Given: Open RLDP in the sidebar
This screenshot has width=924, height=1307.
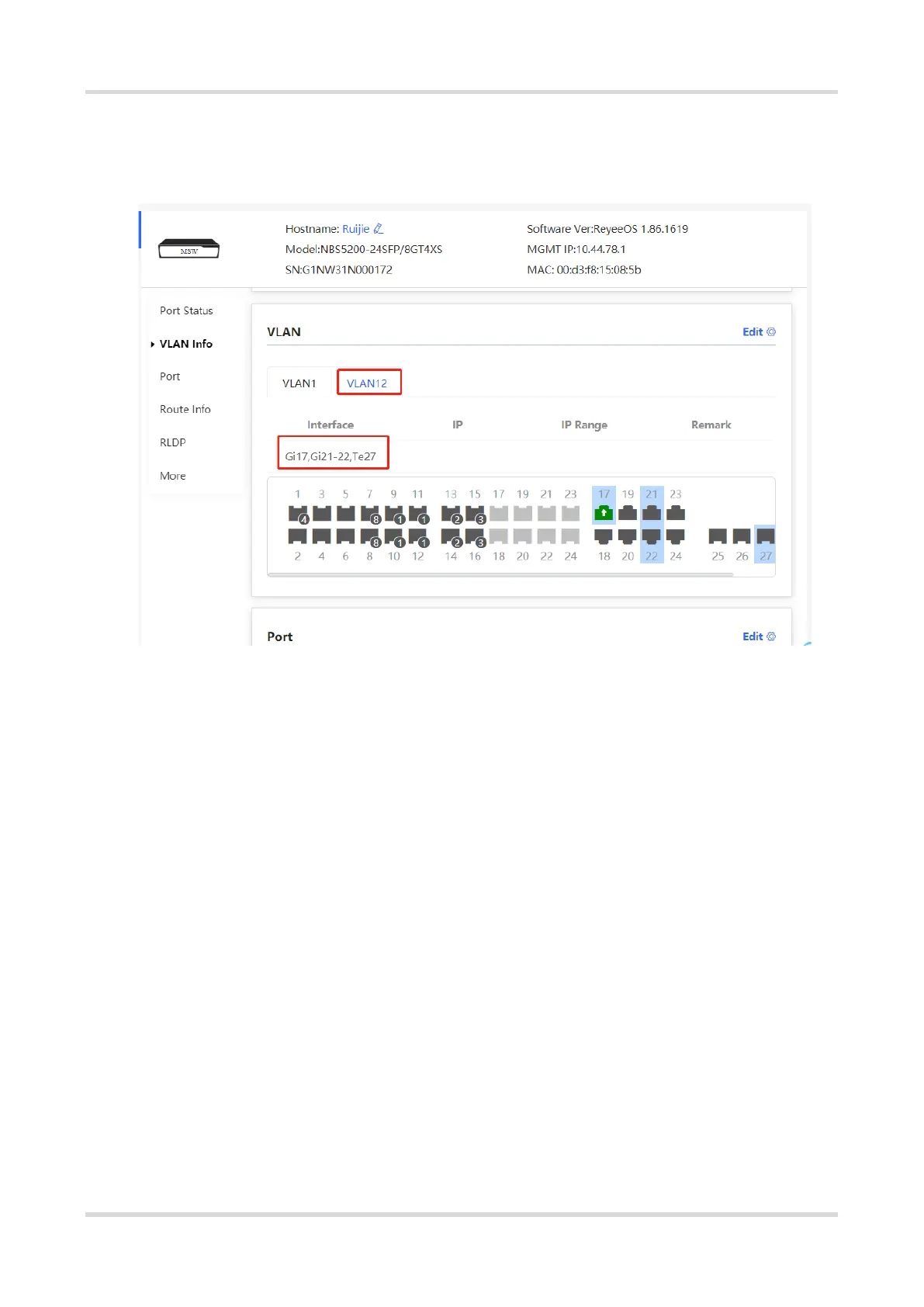Looking at the screenshot, I should [173, 442].
